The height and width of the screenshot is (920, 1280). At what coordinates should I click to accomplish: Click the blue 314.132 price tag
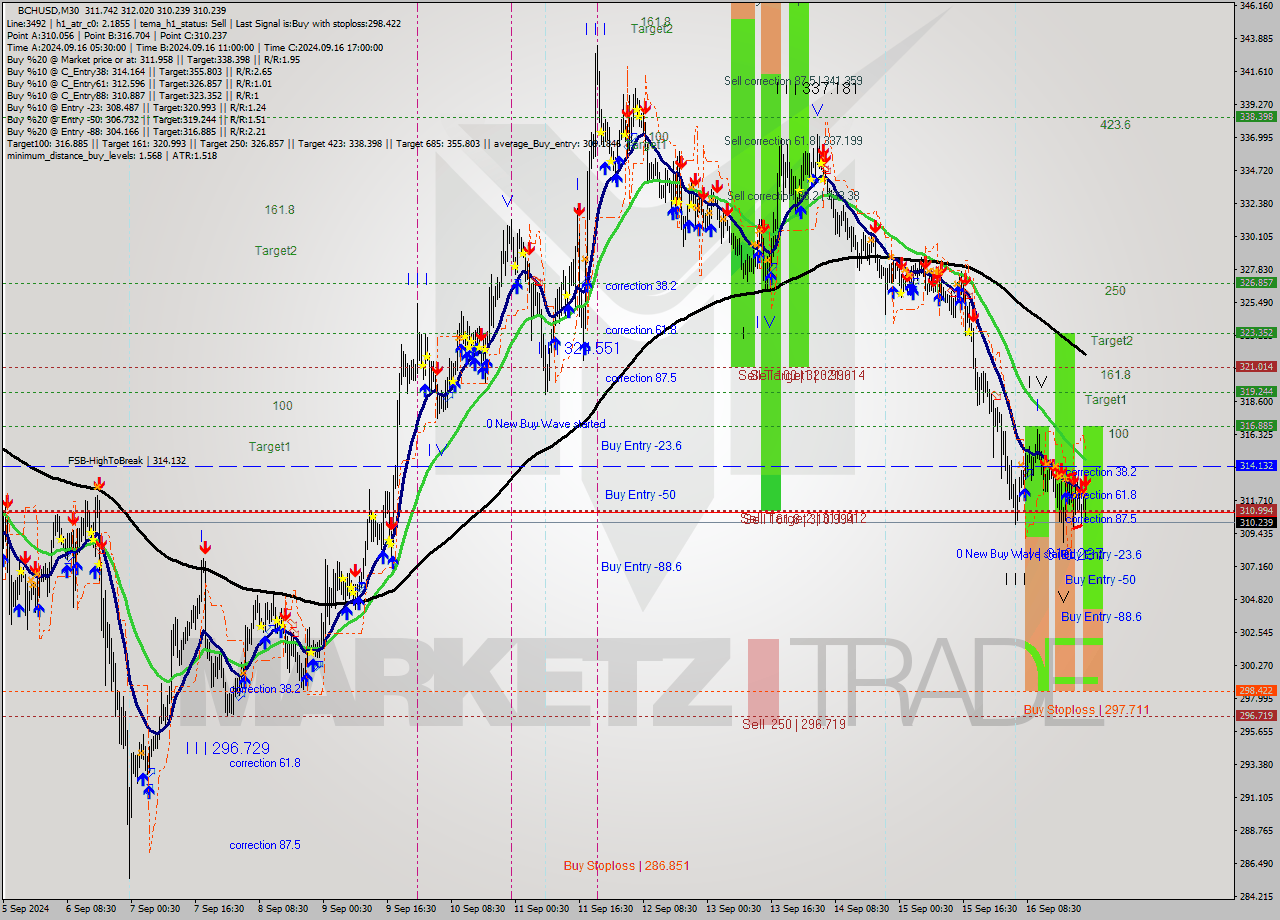(1255, 466)
